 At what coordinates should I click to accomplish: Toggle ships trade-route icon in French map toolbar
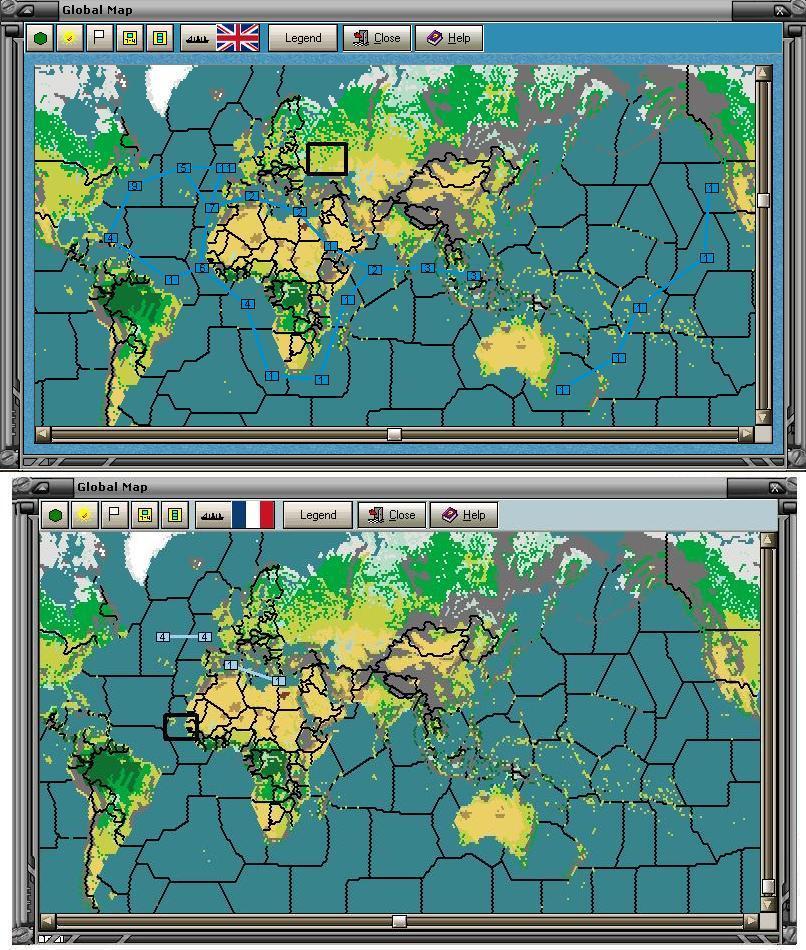pyautogui.click(x=212, y=515)
